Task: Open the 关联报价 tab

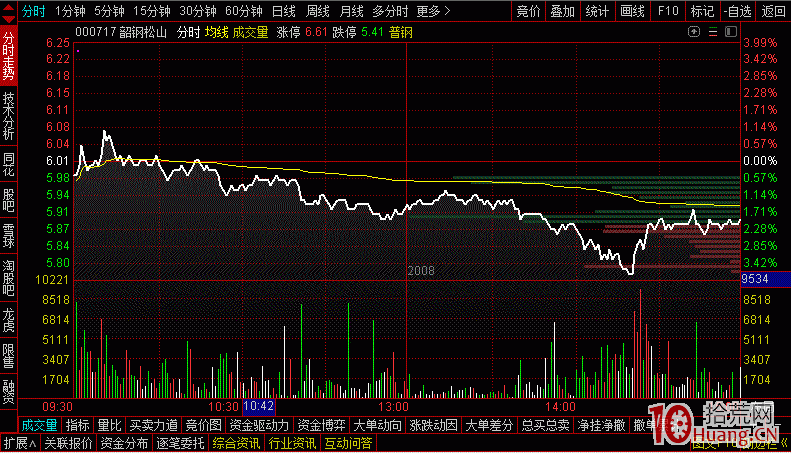Action: click(68, 443)
